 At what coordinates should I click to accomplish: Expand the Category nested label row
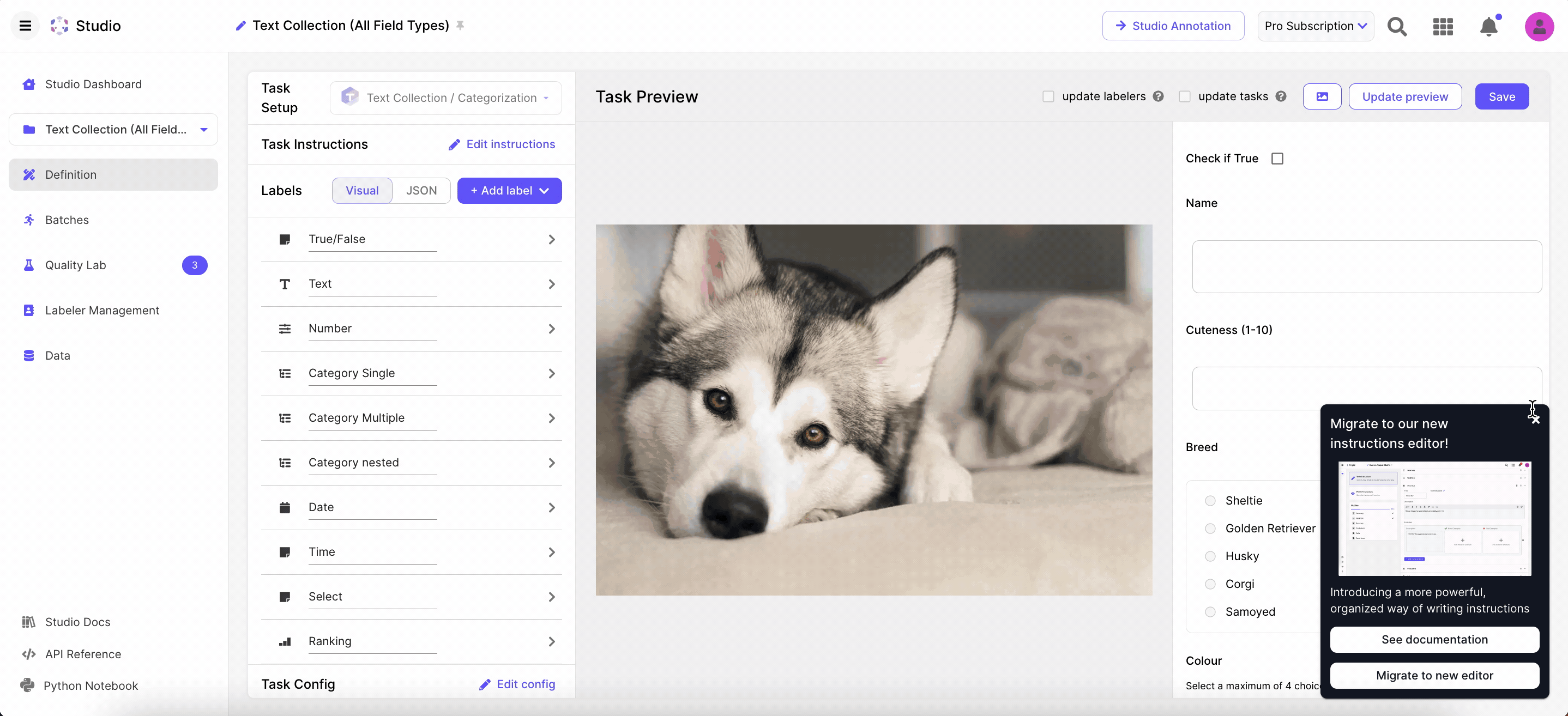click(x=551, y=463)
